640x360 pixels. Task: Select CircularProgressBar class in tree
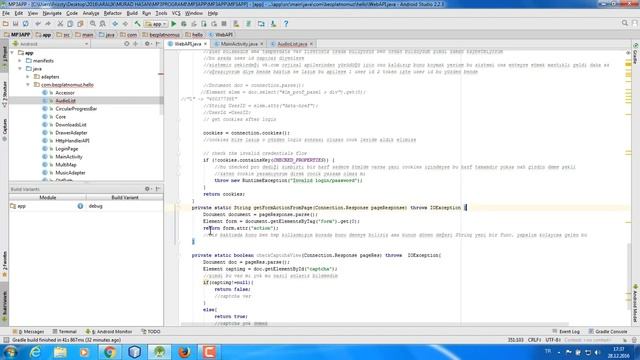76,109
